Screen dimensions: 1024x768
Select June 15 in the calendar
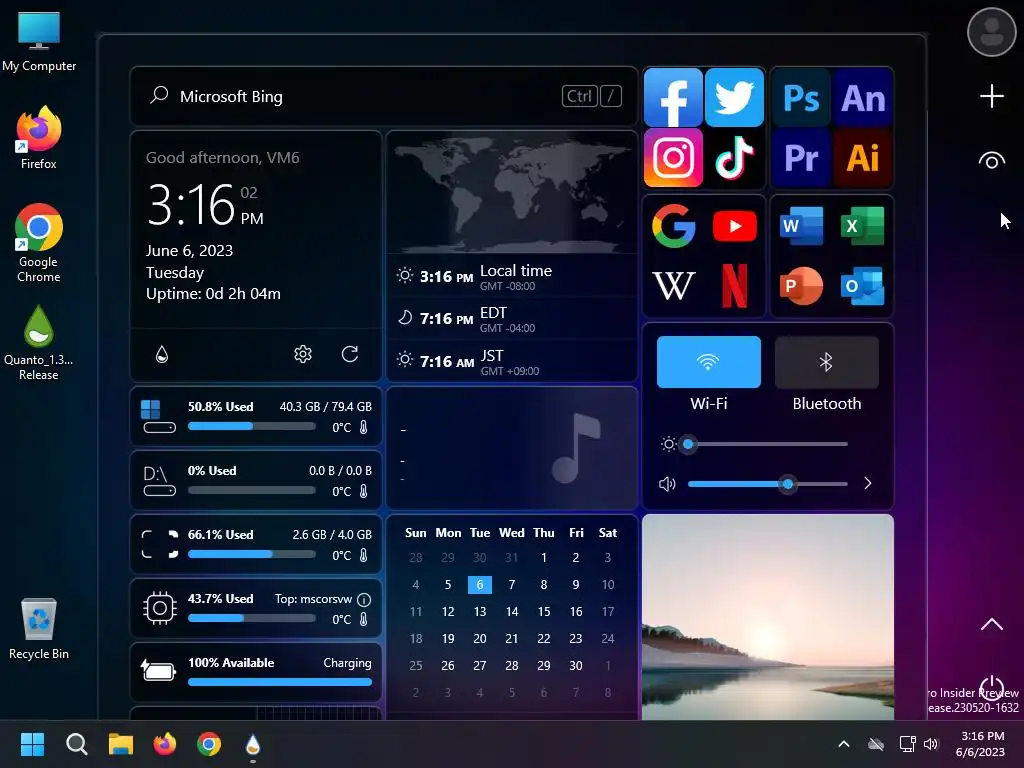pyautogui.click(x=543, y=611)
